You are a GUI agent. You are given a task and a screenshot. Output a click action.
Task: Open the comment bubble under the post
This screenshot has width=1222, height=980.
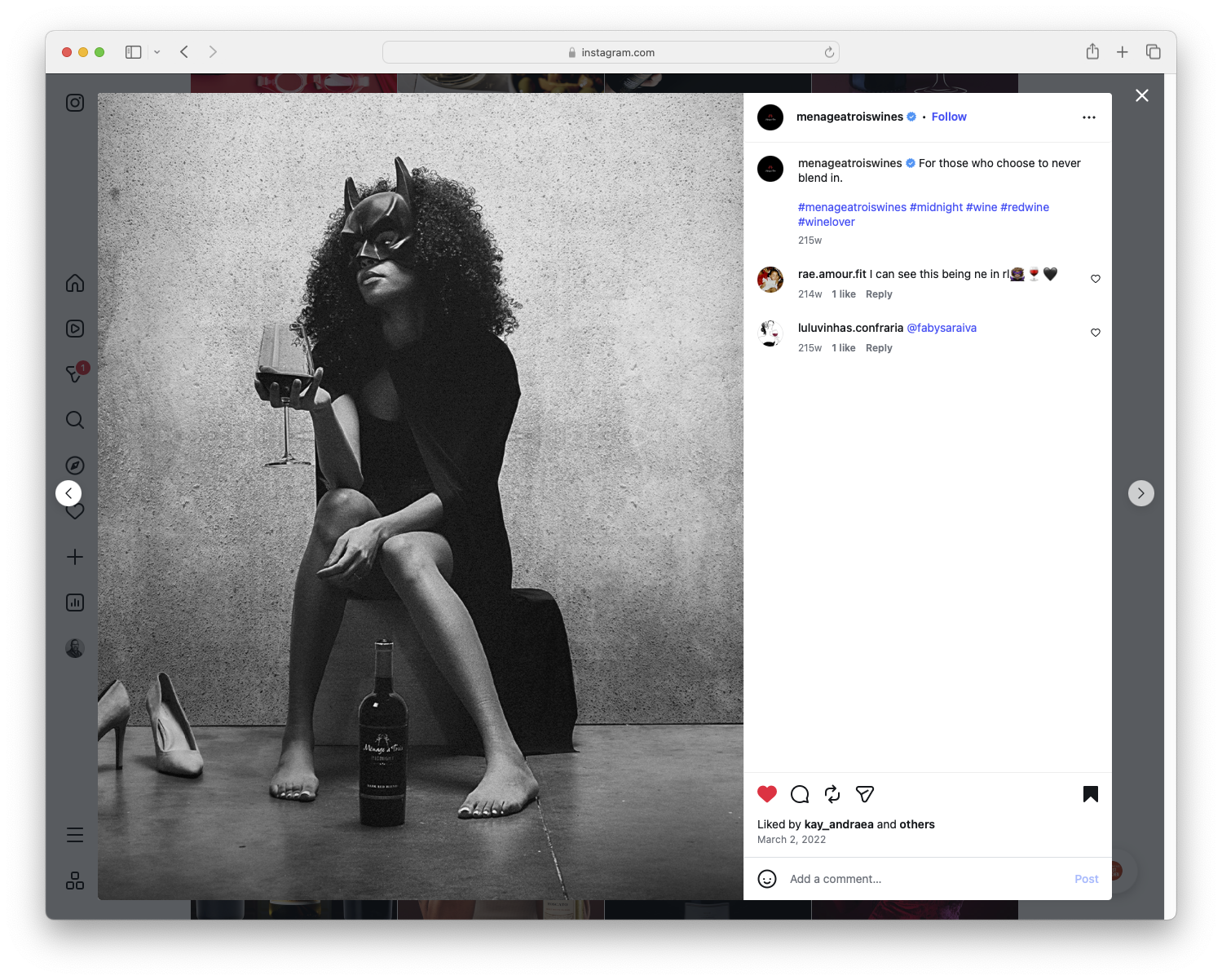(800, 793)
